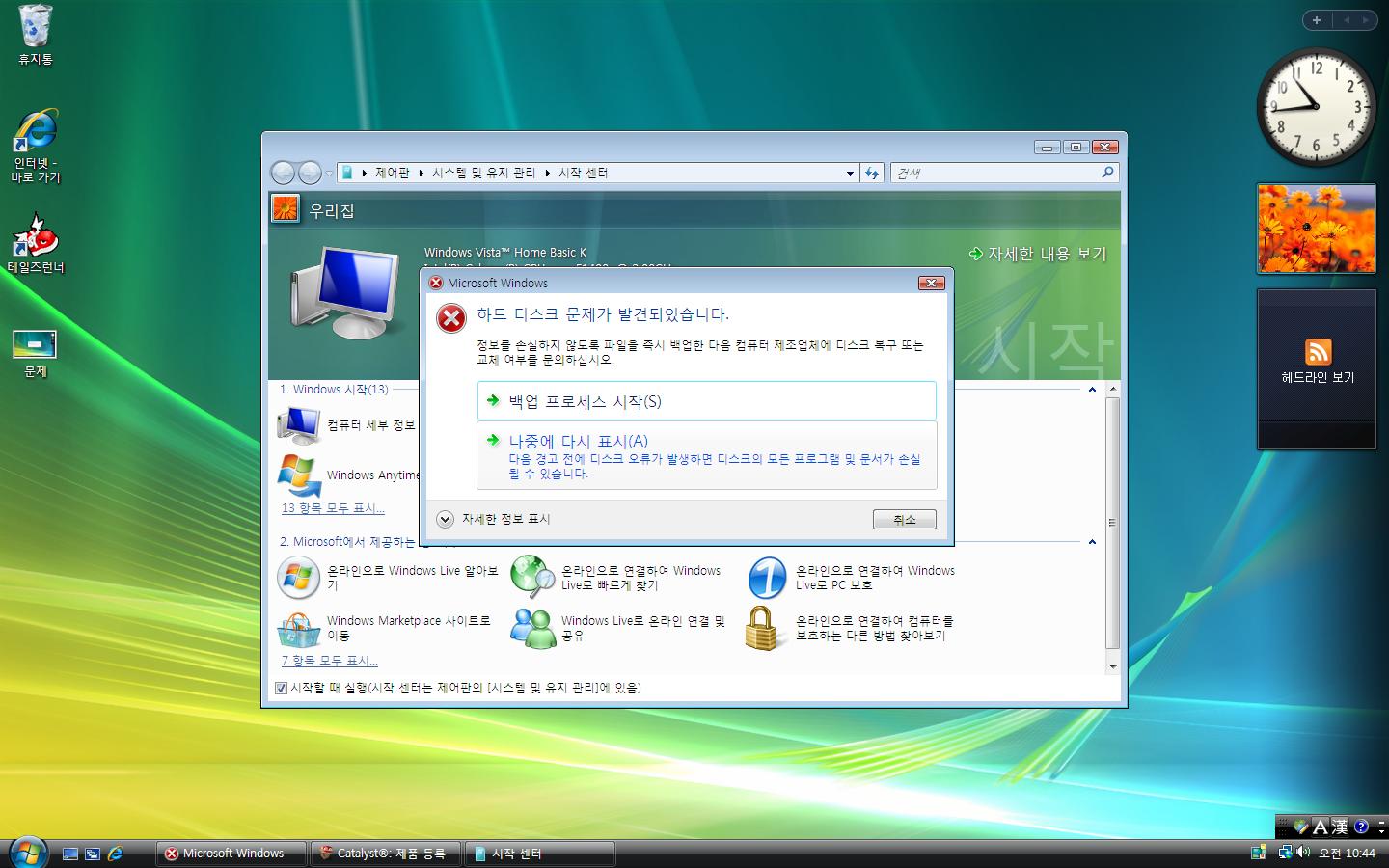Click the forward arrow in Welcome Center window
Viewport: 1389px width, 868px height.
coord(310,173)
